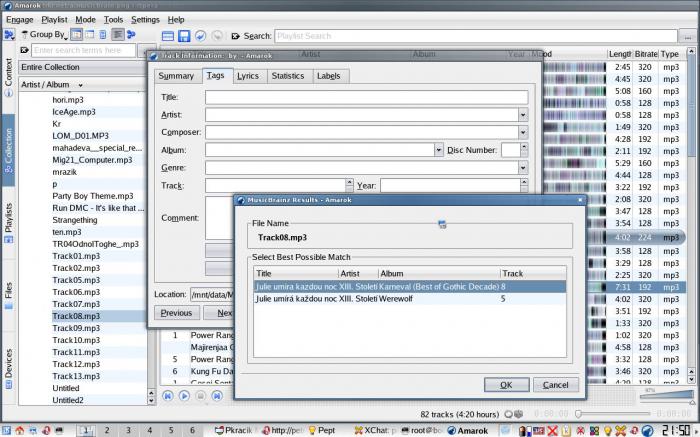Click the Track column header in results
This screenshot has width=700, height=437.
(532, 274)
